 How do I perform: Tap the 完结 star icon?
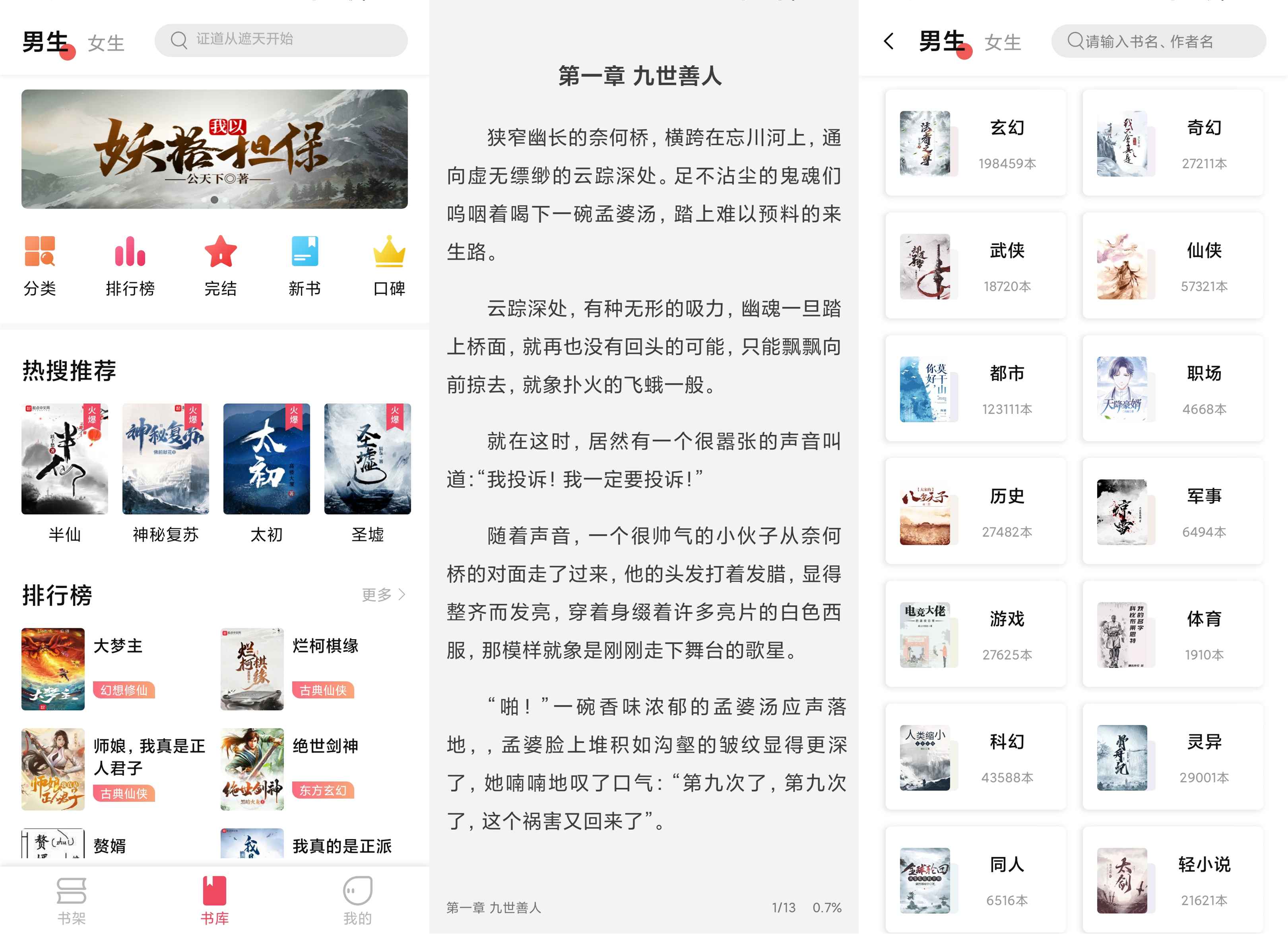click(220, 252)
